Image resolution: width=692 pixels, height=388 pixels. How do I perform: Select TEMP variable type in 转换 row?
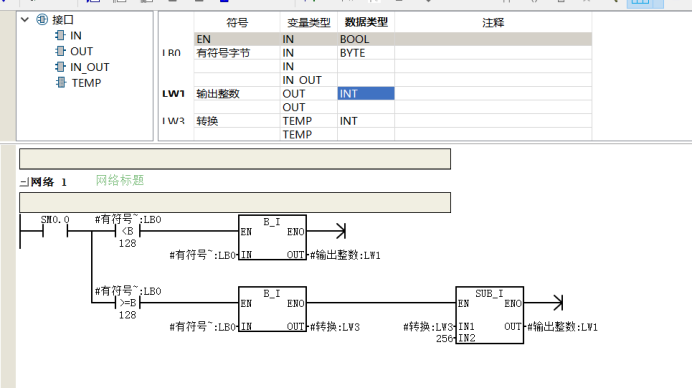coord(308,121)
